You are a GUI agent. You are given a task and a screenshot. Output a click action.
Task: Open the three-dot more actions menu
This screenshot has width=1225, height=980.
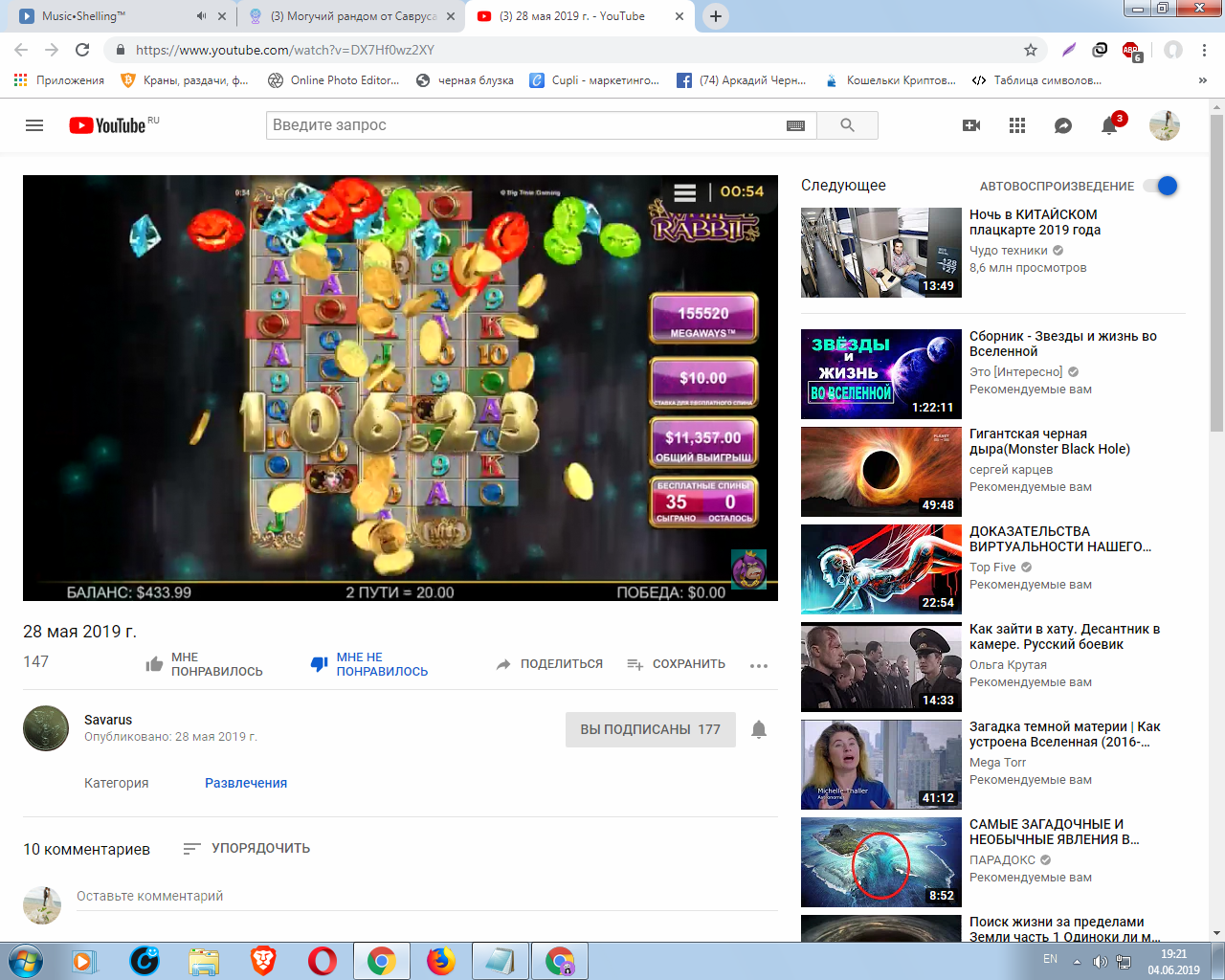[759, 665]
